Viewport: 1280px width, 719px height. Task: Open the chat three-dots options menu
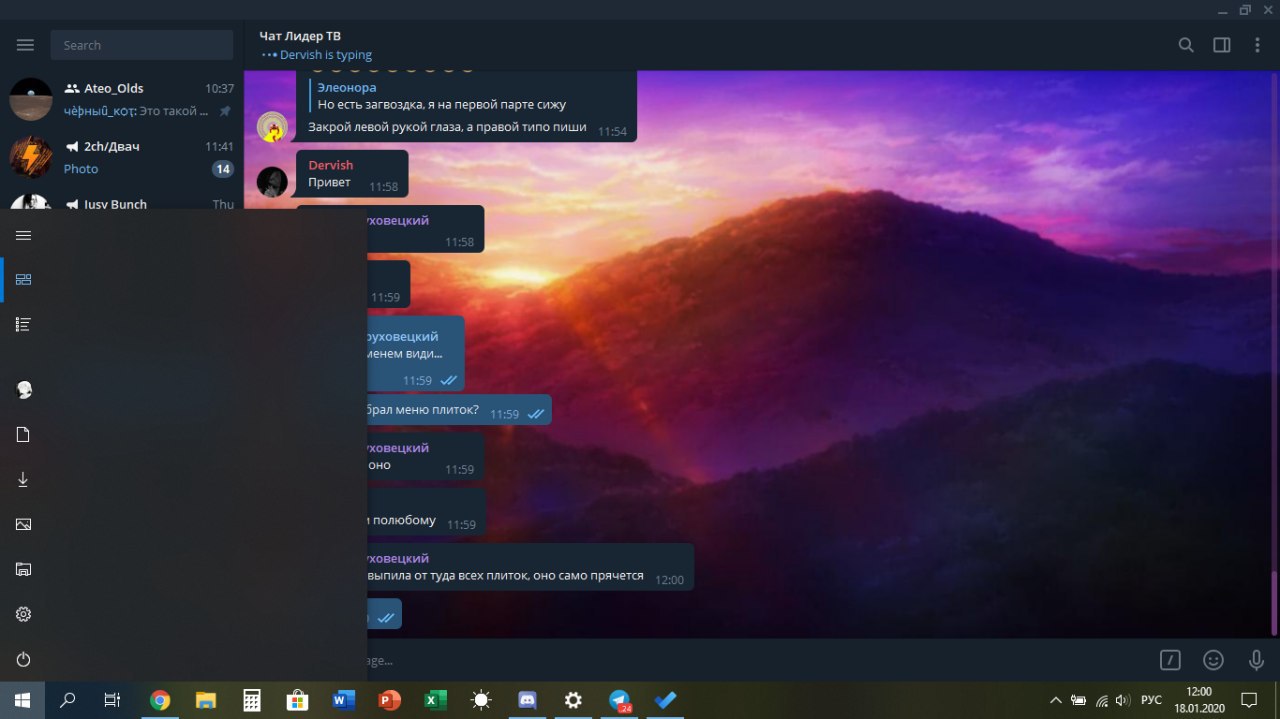1258,45
